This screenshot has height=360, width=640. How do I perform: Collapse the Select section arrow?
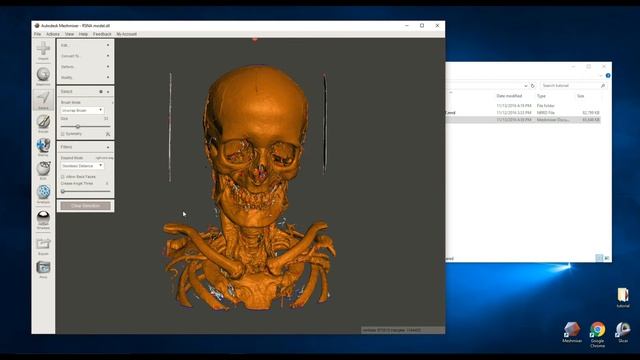tap(108, 92)
